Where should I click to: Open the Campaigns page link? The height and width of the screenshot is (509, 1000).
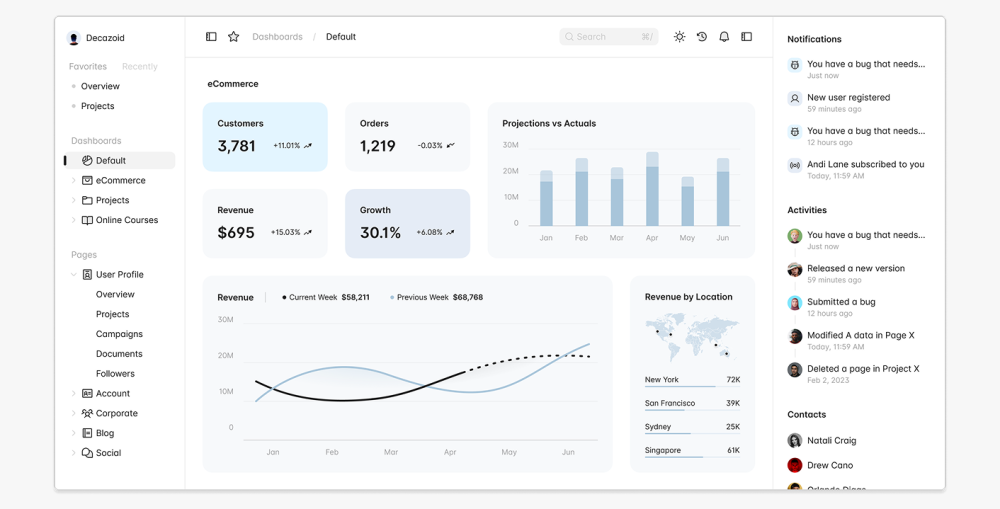(x=119, y=334)
